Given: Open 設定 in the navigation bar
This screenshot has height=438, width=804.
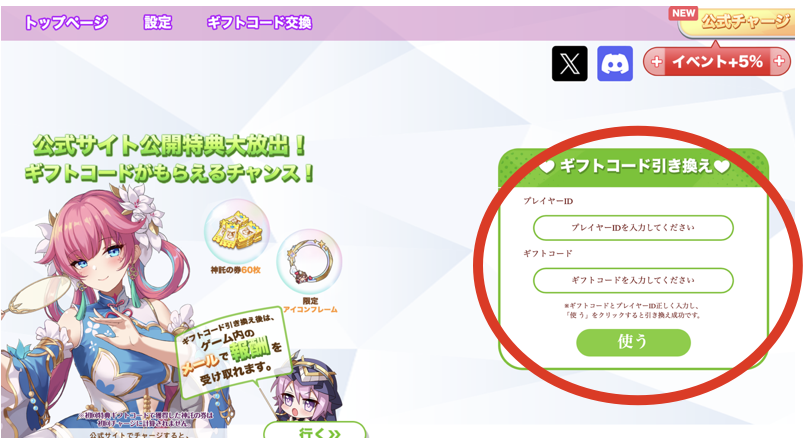Looking at the screenshot, I should coord(157,23).
